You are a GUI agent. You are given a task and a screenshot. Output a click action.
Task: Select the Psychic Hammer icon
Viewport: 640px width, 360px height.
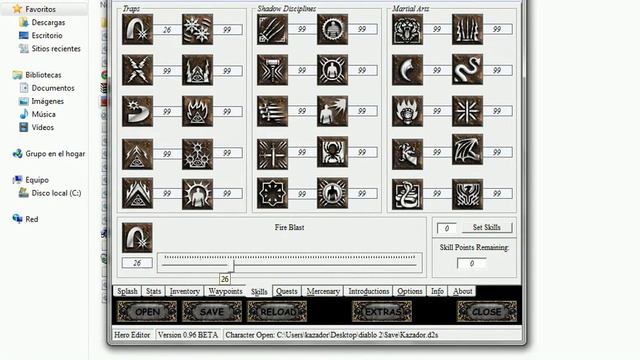(272, 70)
